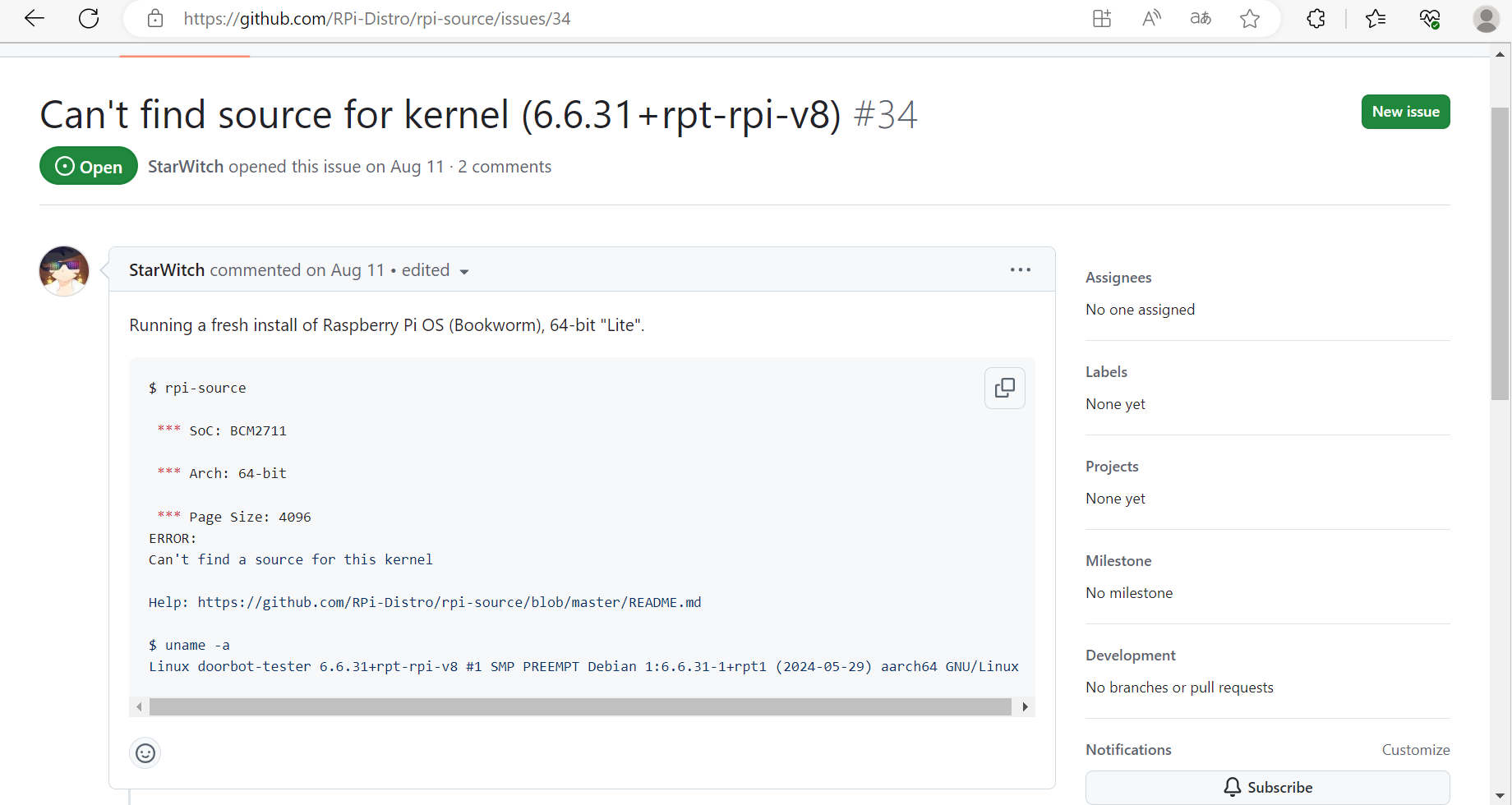Reload the page with refresh icon

pyautogui.click(x=89, y=18)
